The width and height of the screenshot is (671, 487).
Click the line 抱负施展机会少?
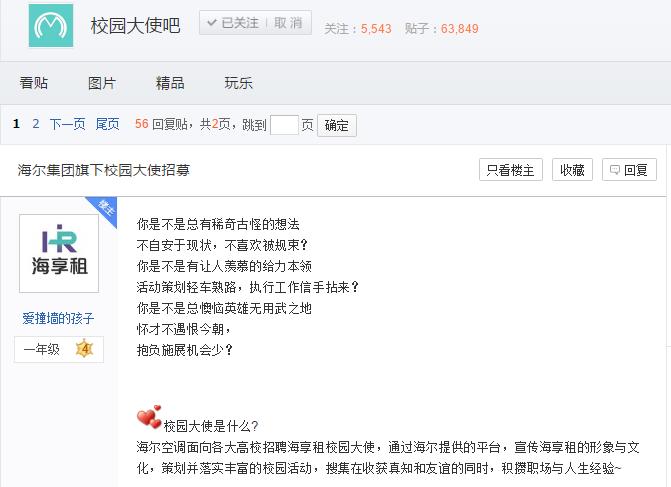coord(184,350)
